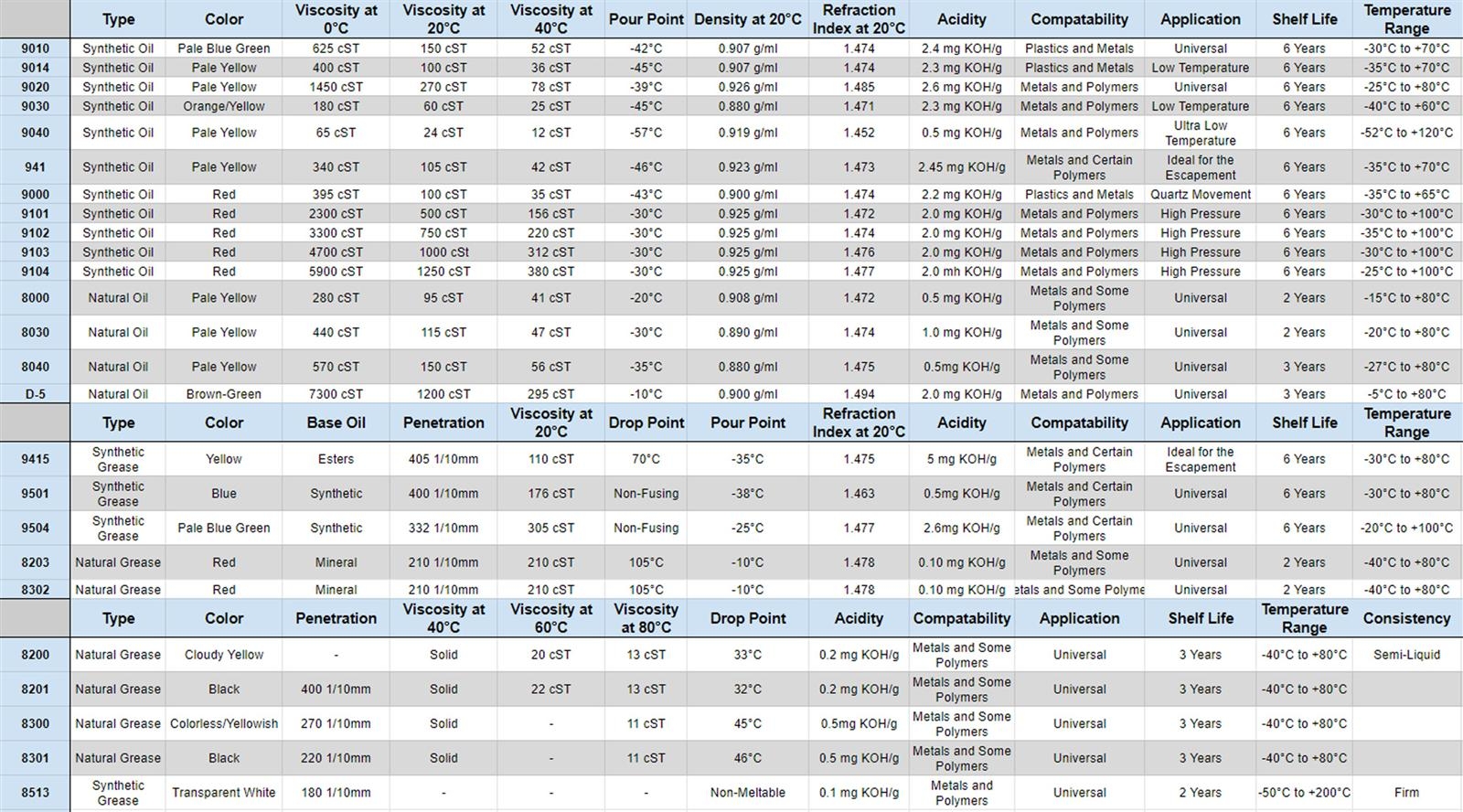Select the 'Orange/Yellow' color cell
This screenshot has width=1463, height=812.
pos(223,106)
